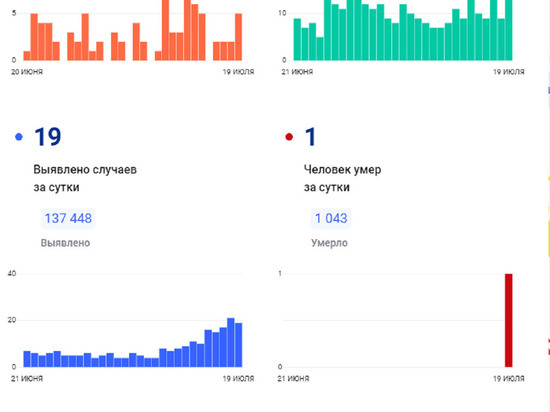
Task: Select the 137 448 total cases badge
Action: 68,218
